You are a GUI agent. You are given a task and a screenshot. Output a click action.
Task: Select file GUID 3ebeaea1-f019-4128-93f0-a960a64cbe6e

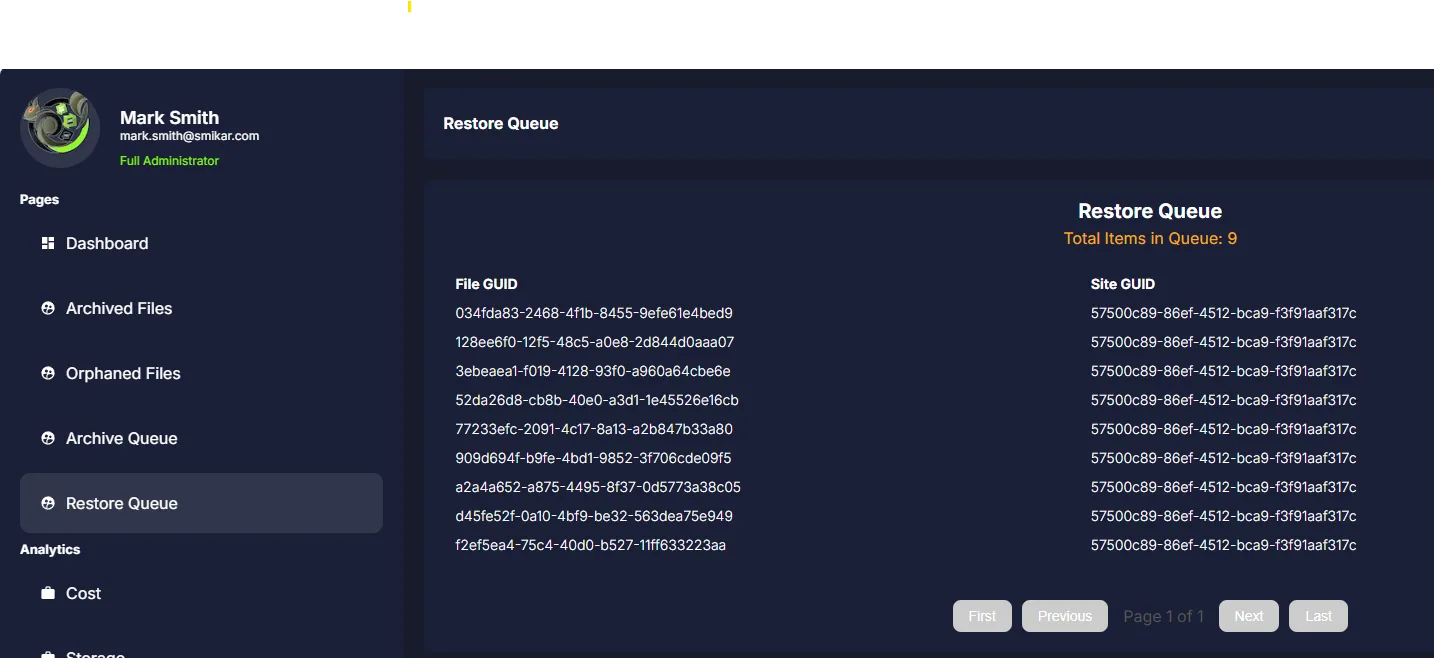tap(593, 371)
